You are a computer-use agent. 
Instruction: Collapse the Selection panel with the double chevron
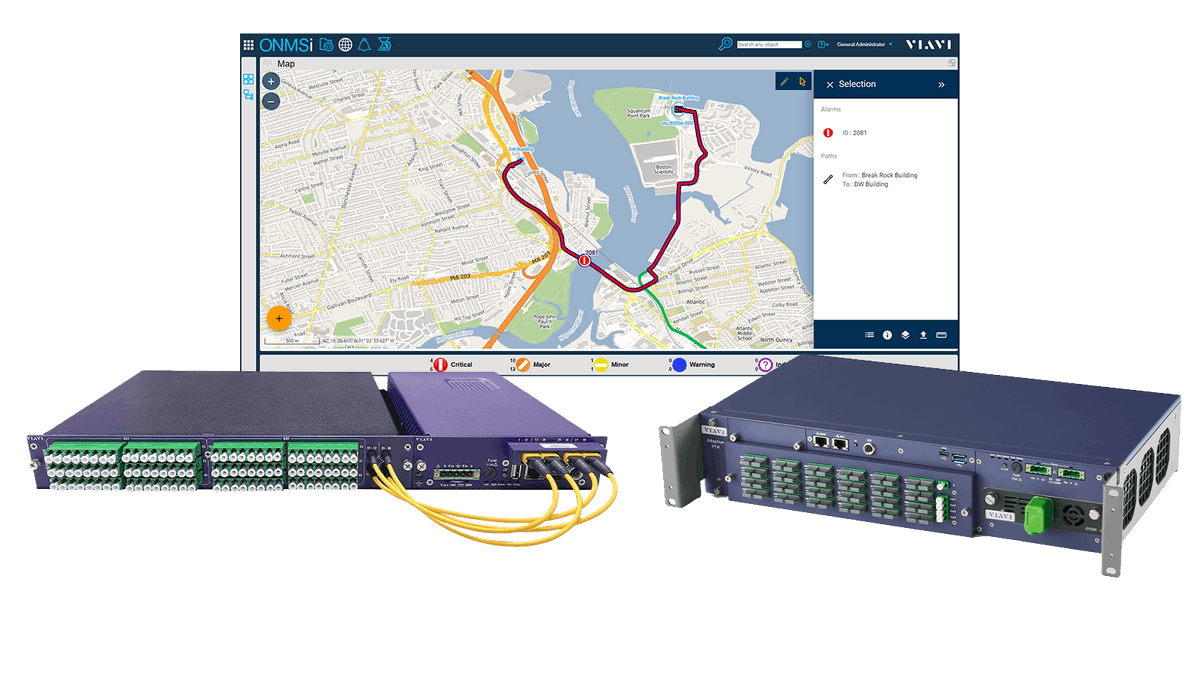tap(941, 85)
